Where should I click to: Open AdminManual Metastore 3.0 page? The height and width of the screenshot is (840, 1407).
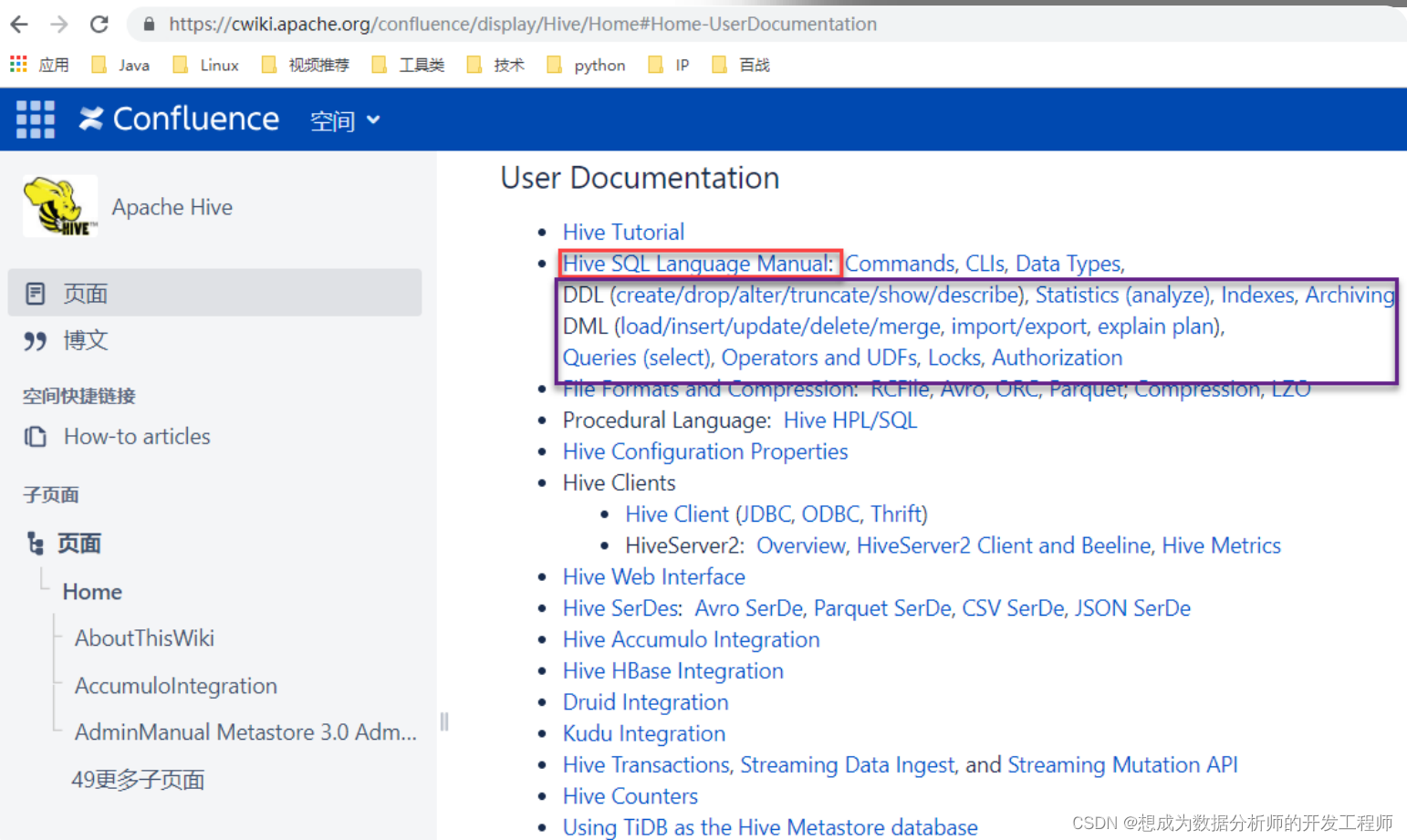[x=245, y=732]
